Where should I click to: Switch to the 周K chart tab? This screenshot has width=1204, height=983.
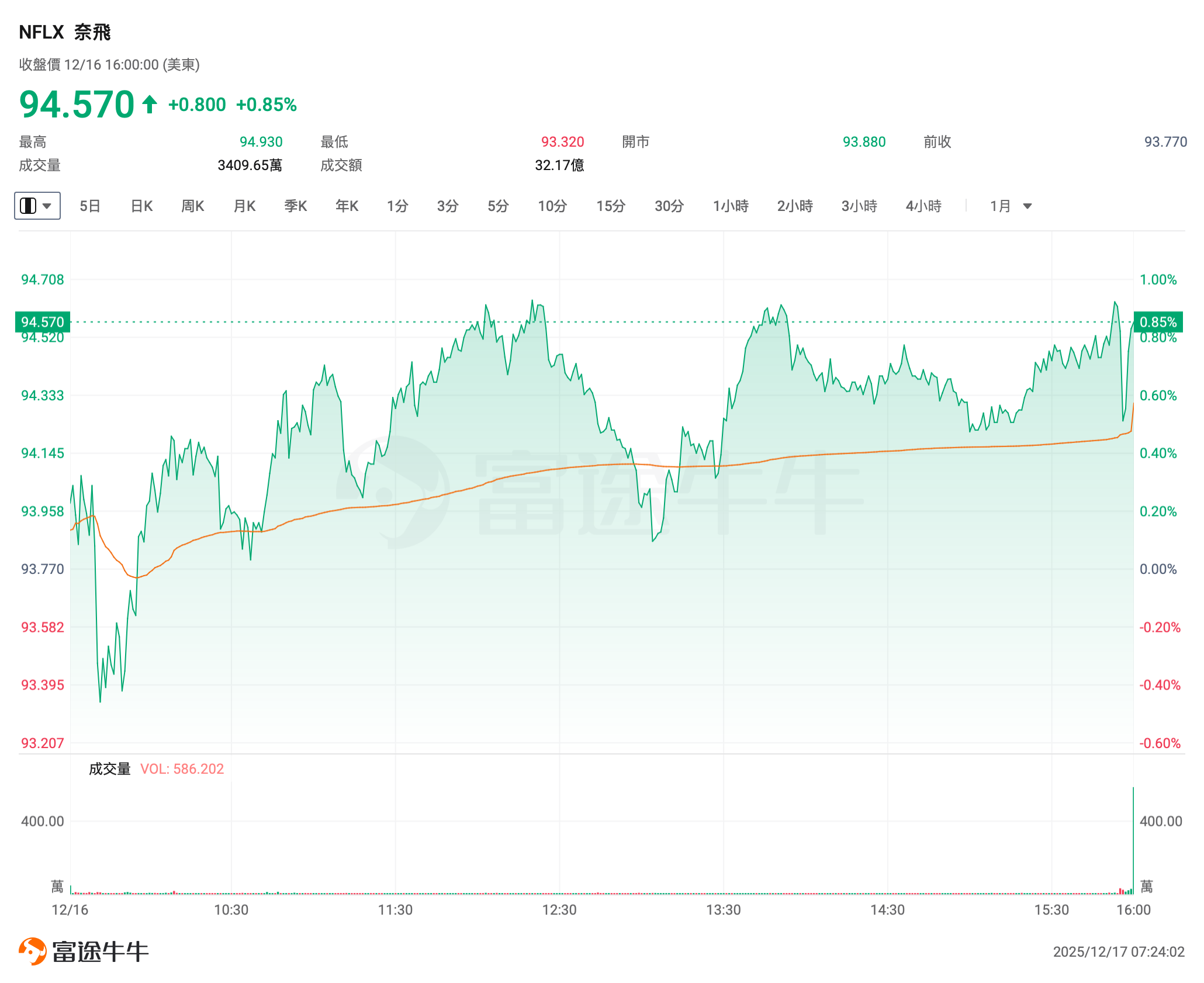(x=193, y=206)
